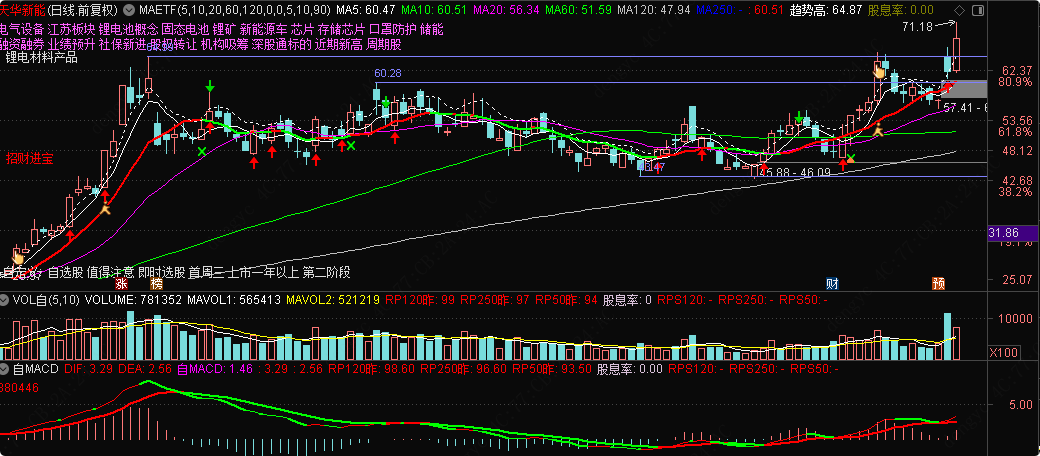Open the 口罩防护 concept tag
Viewport: 1040px width, 456px height.
pyautogui.click(x=391, y=28)
